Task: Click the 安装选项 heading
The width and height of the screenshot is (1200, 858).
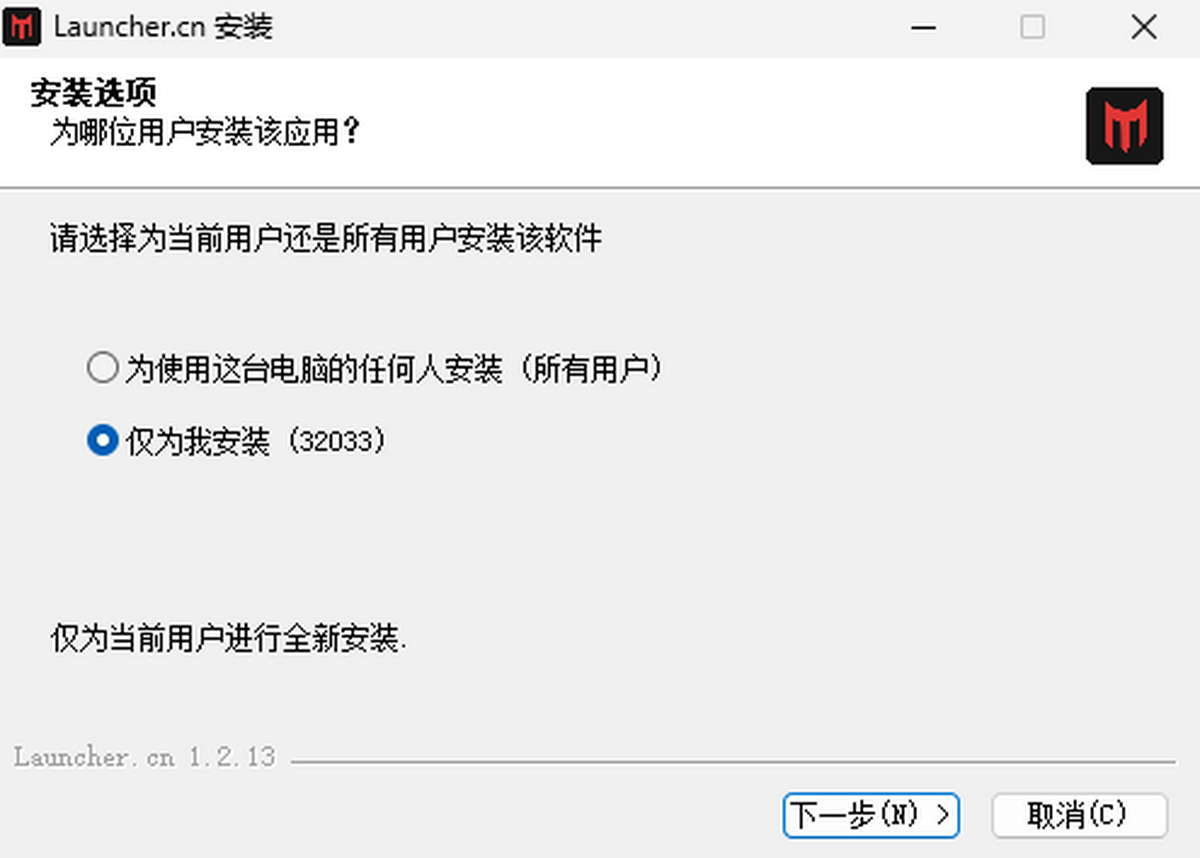Action: click(93, 94)
